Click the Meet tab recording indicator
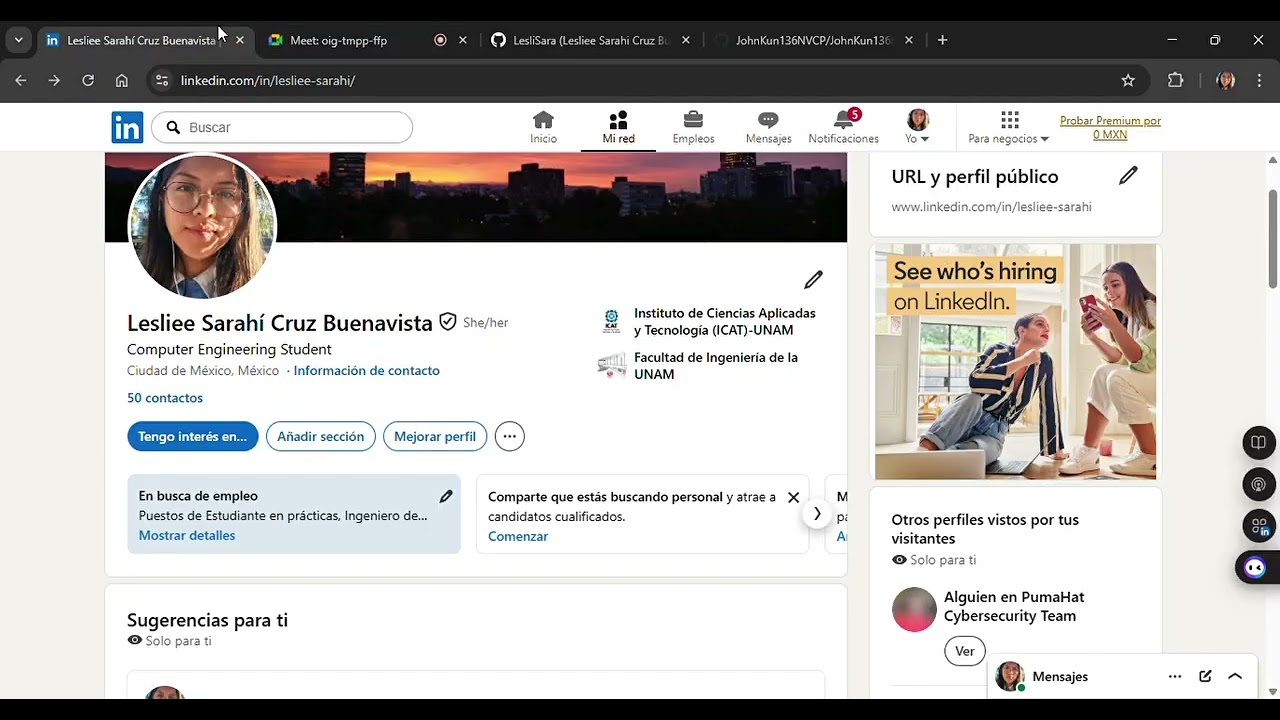This screenshot has width=1280, height=720. 440,40
